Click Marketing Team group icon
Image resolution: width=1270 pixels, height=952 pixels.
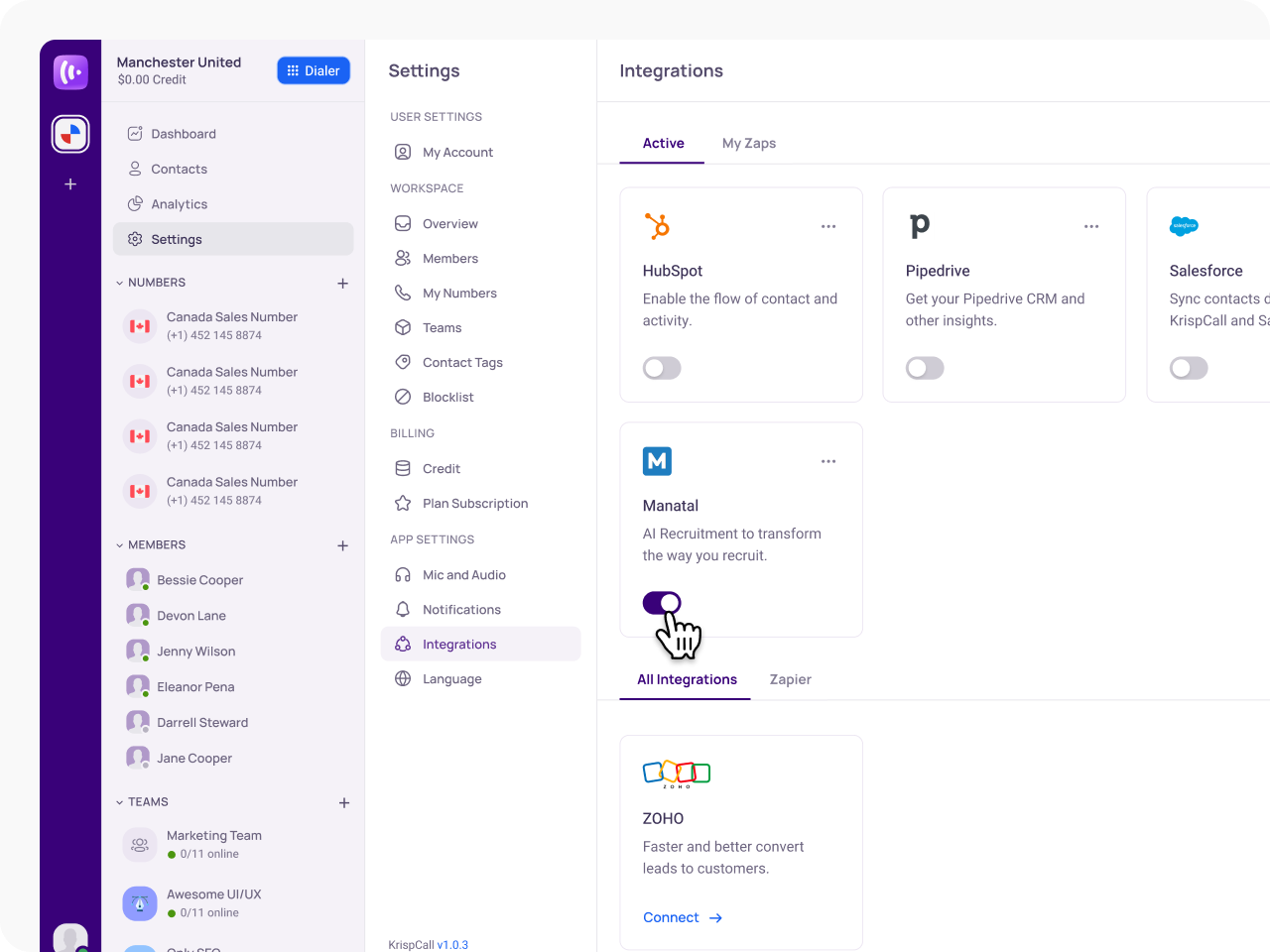click(x=140, y=845)
